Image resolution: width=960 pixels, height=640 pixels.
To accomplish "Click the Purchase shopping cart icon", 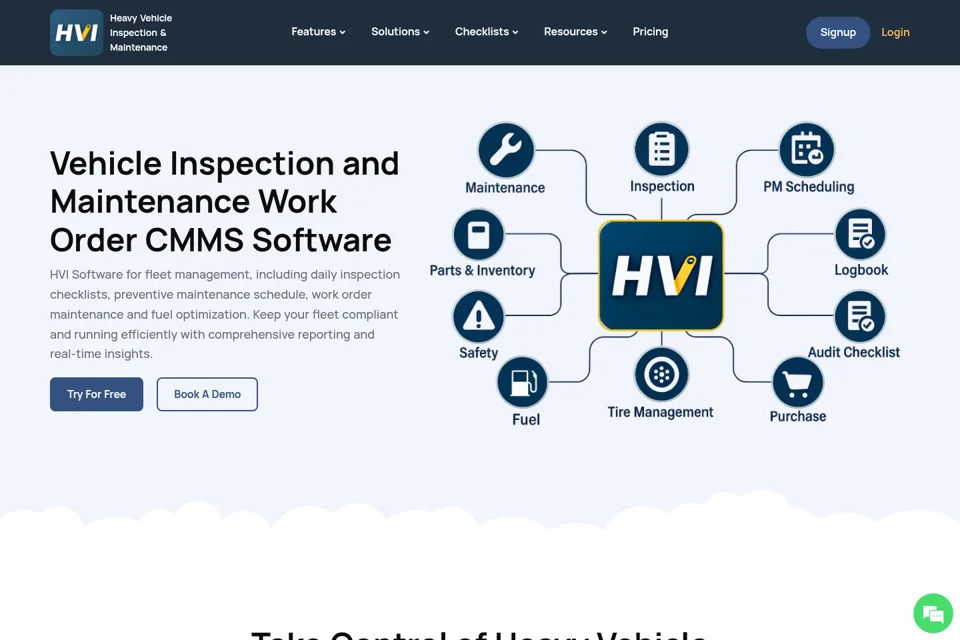I will click(x=798, y=382).
